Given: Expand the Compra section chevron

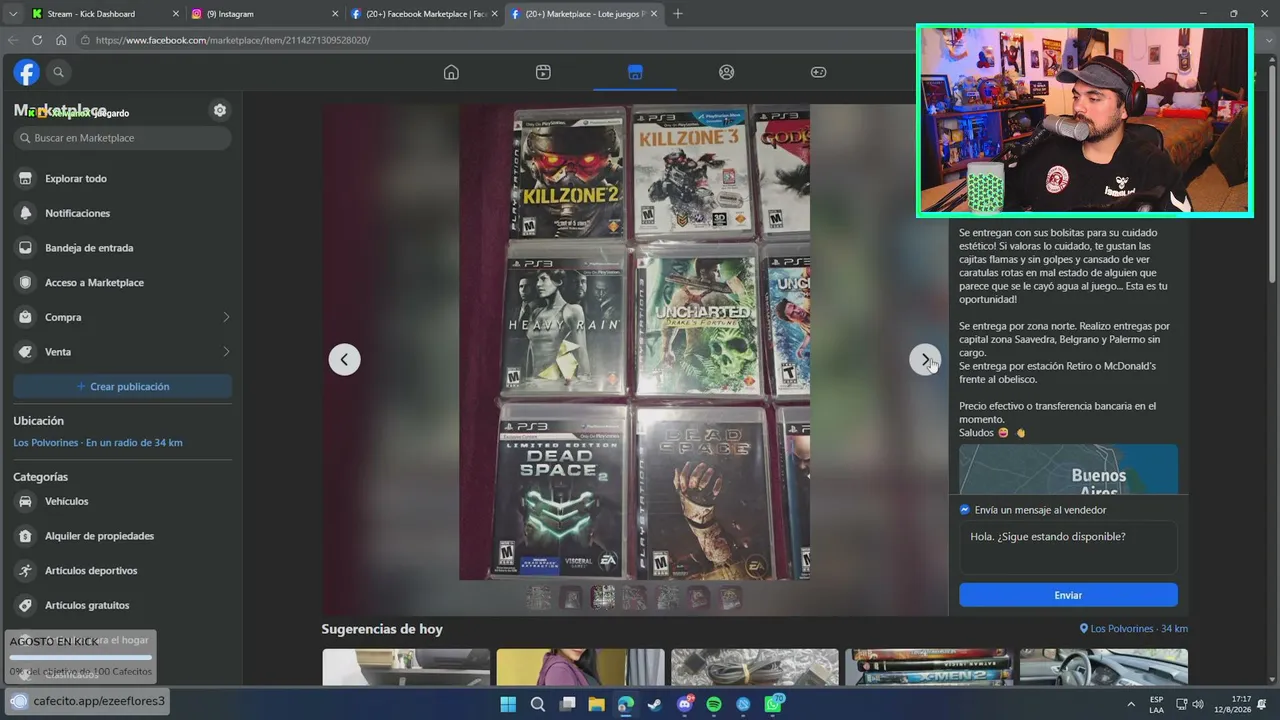Looking at the screenshot, I should tap(226, 317).
